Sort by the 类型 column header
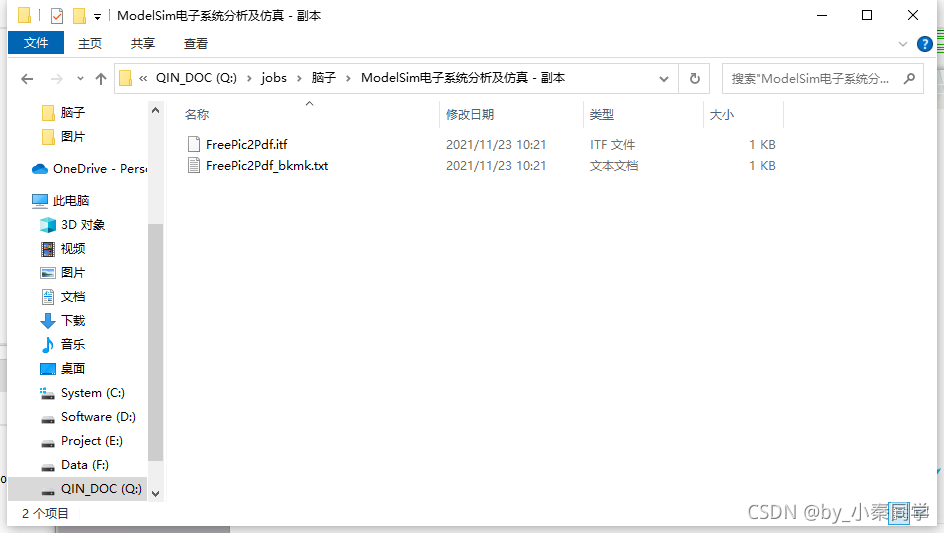944x533 pixels. pyautogui.click(x=601, y=114)
